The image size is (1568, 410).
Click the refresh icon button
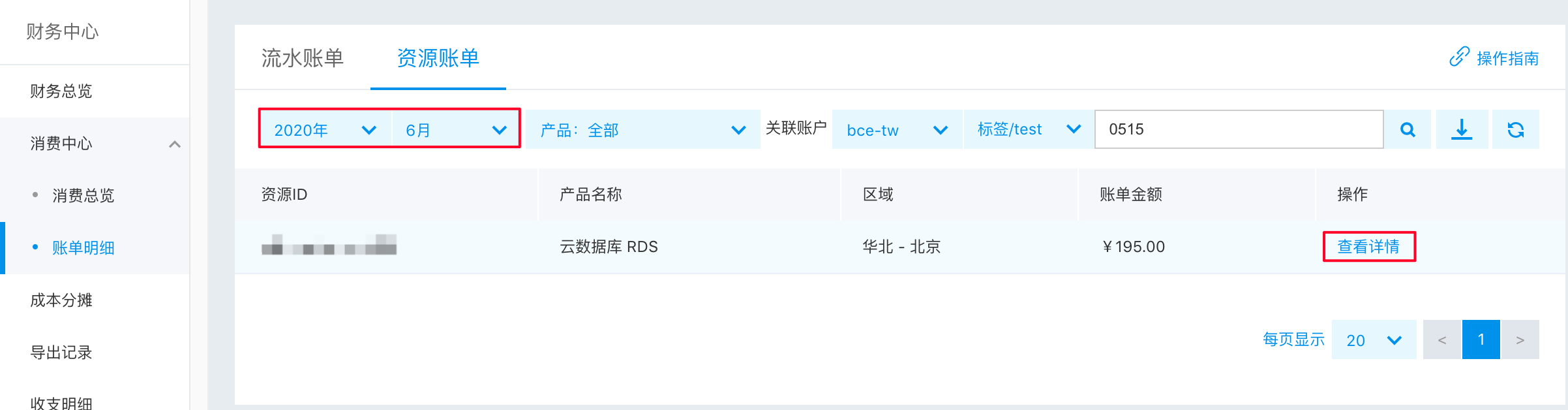1516,129
